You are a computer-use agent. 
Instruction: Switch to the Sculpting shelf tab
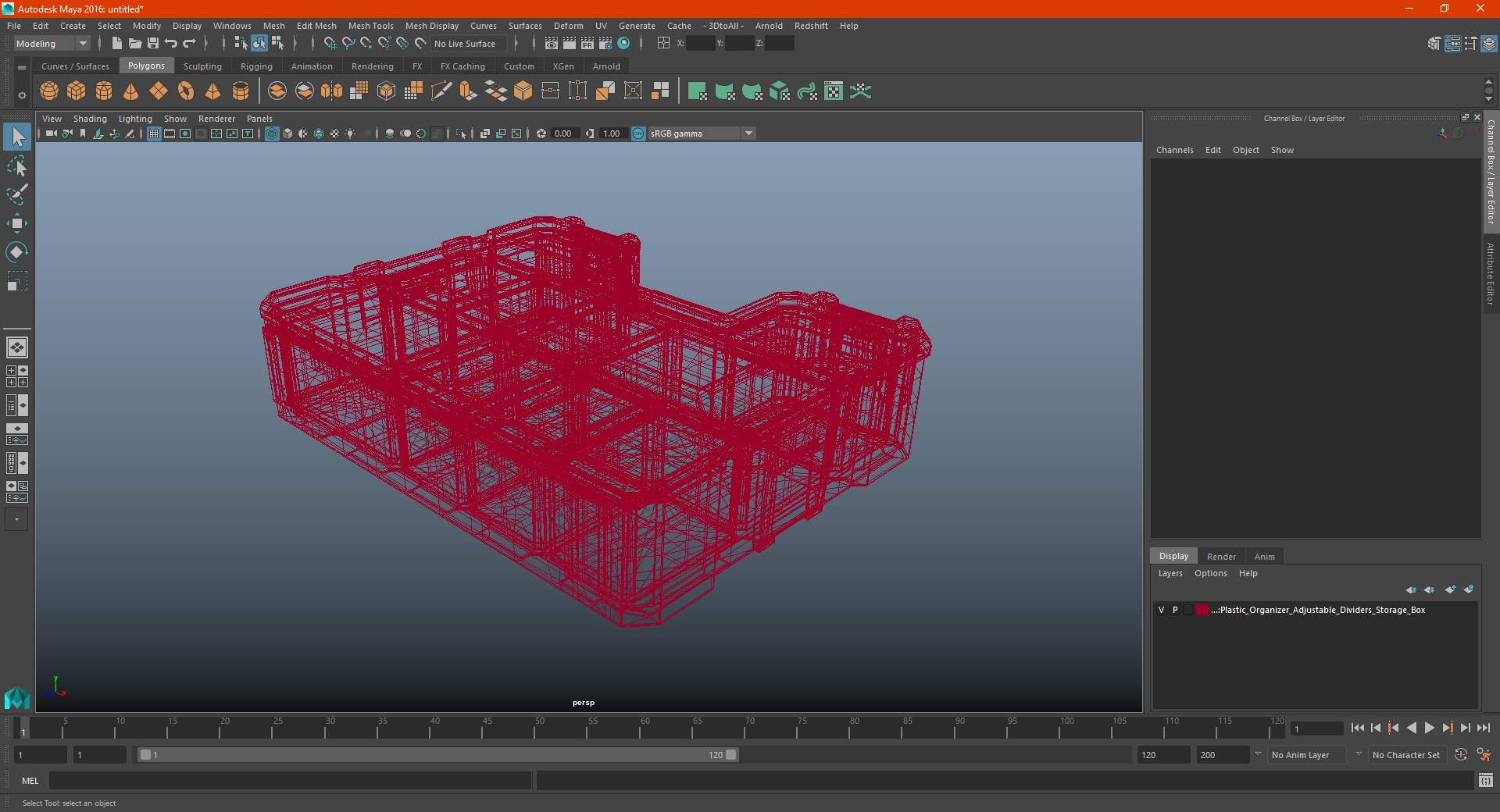[202, 66]
